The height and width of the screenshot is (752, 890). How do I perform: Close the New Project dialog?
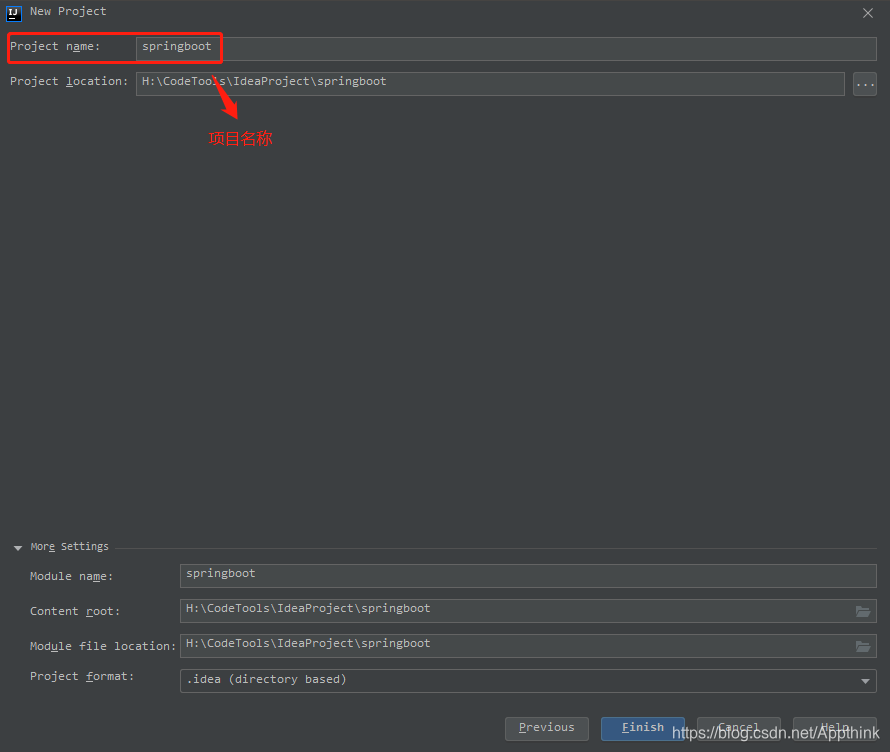pos(867,13)
